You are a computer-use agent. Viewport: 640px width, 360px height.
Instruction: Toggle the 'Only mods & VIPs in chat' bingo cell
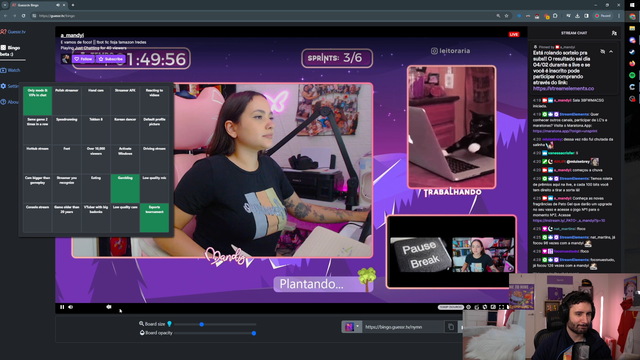click(x=38, y=101)
